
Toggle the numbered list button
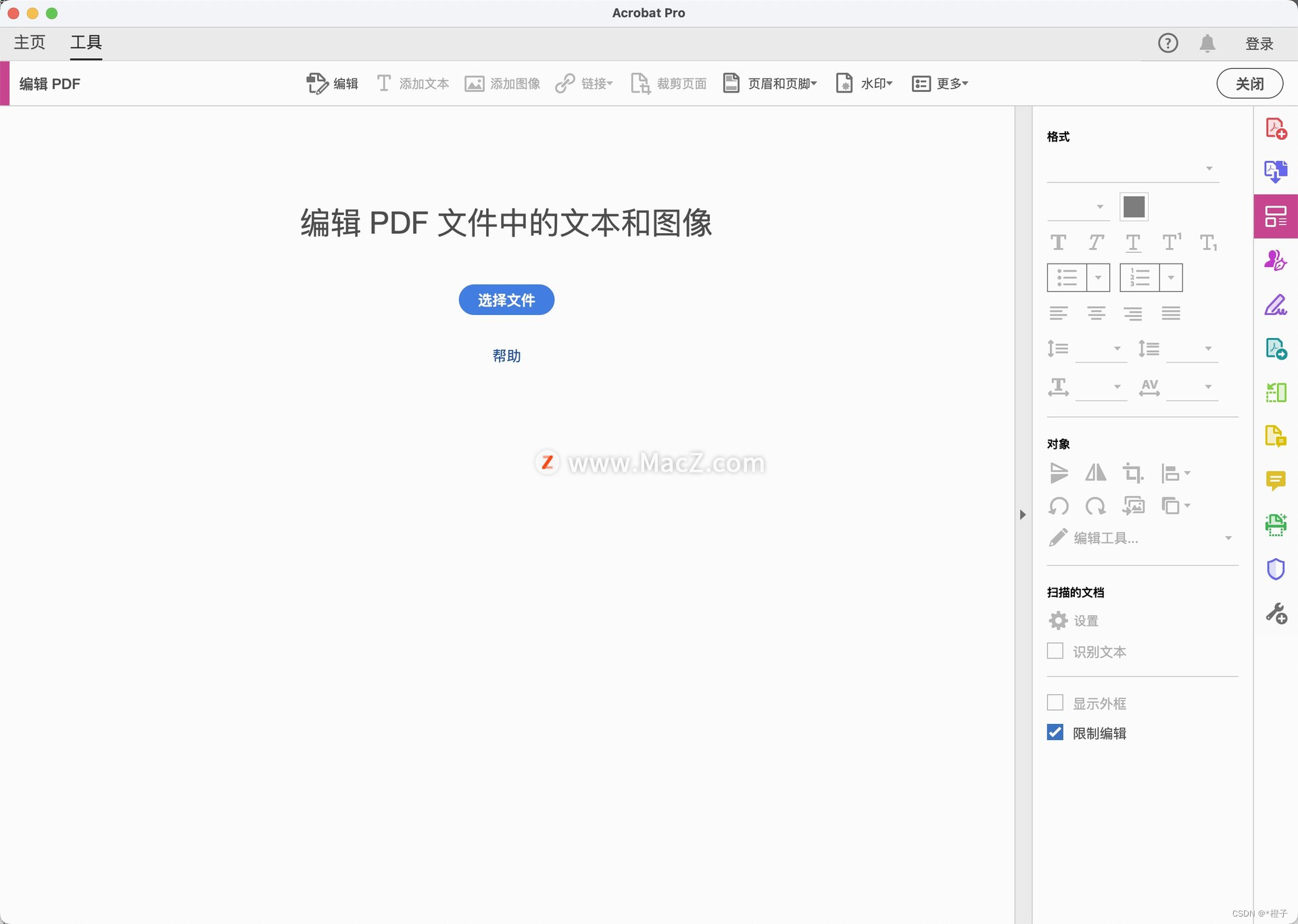tap(1140, 278)
